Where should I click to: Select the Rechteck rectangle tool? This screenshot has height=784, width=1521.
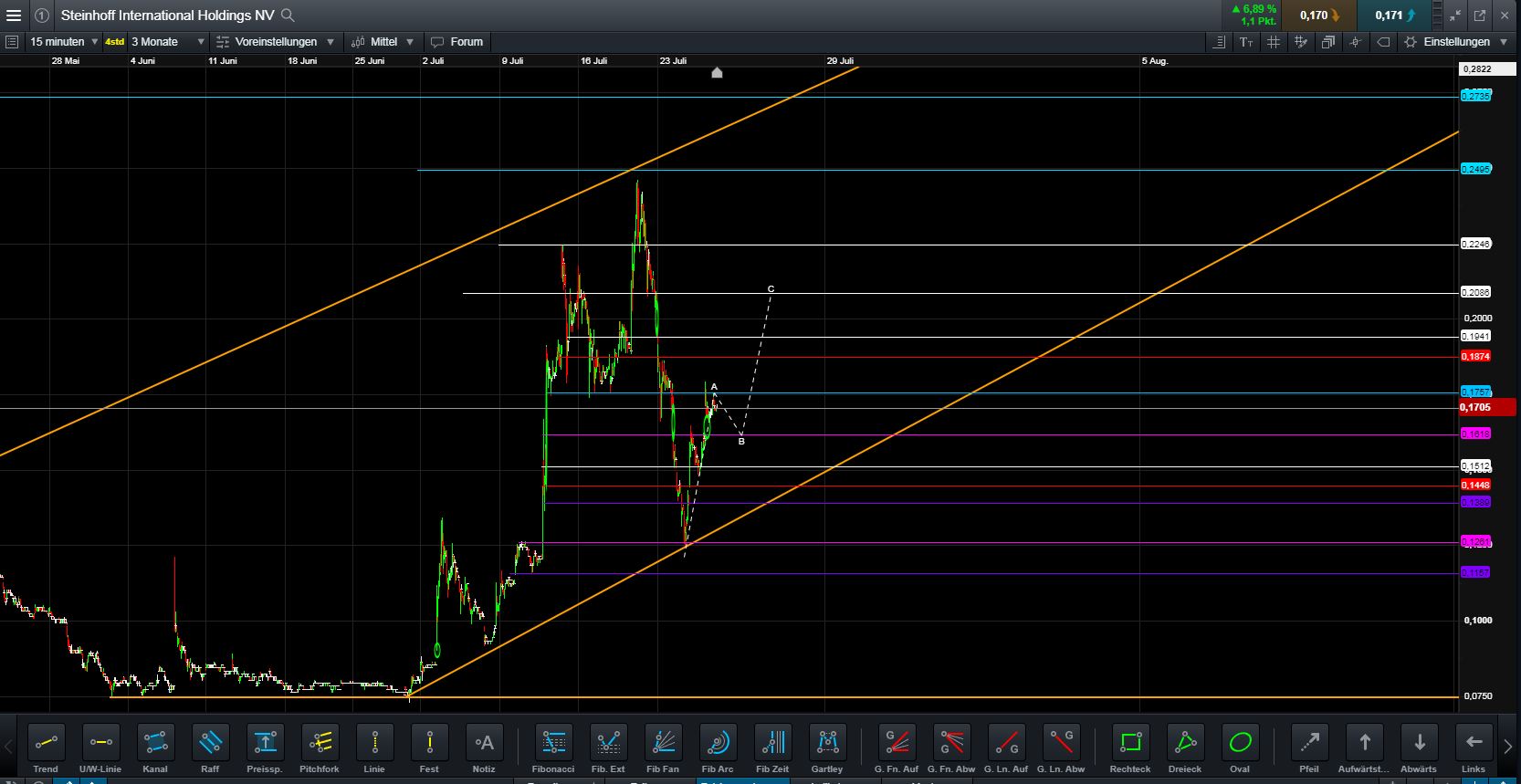click(x=1130, y=743)
